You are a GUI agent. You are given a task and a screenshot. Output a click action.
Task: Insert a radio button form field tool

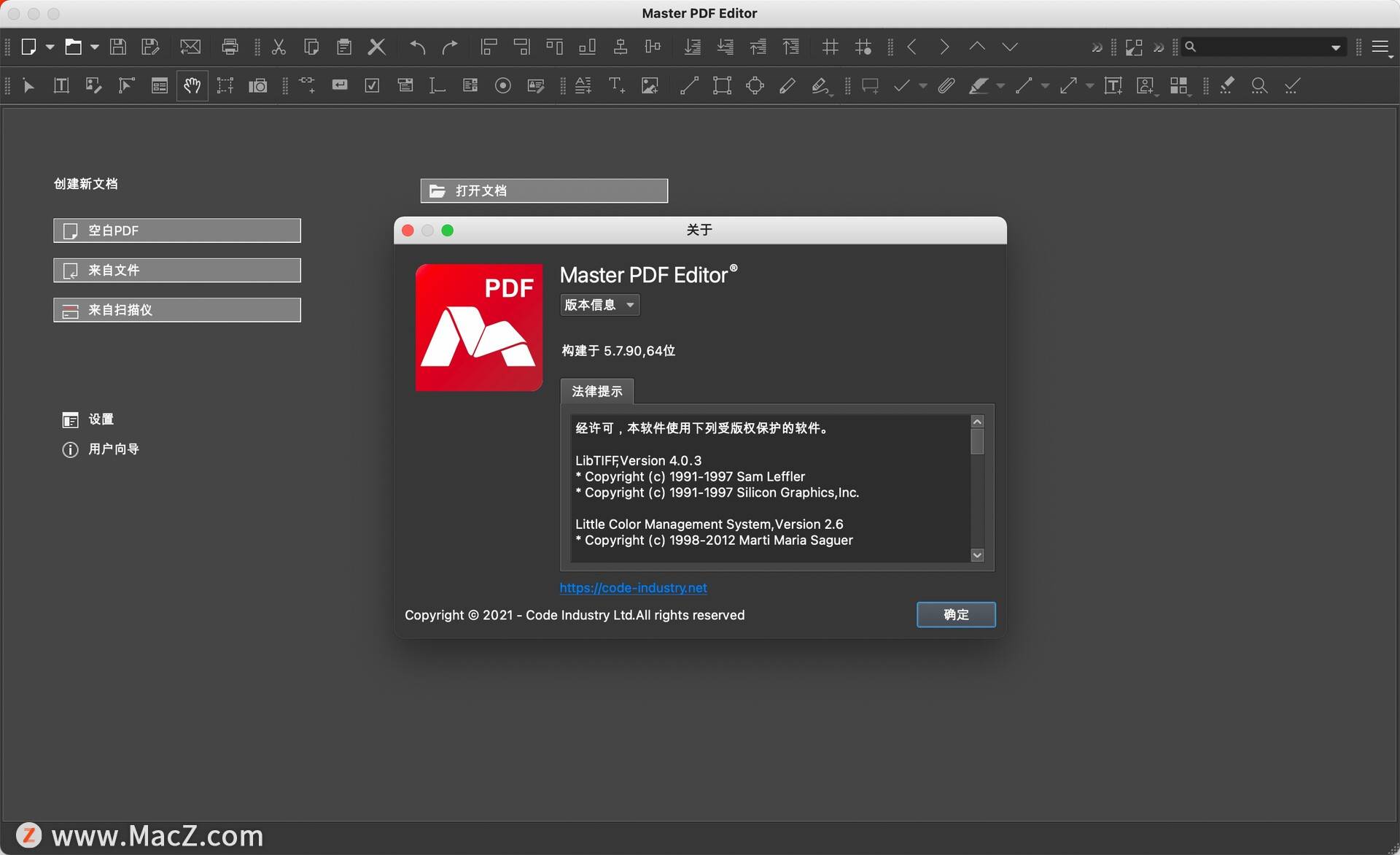[502, 85]
